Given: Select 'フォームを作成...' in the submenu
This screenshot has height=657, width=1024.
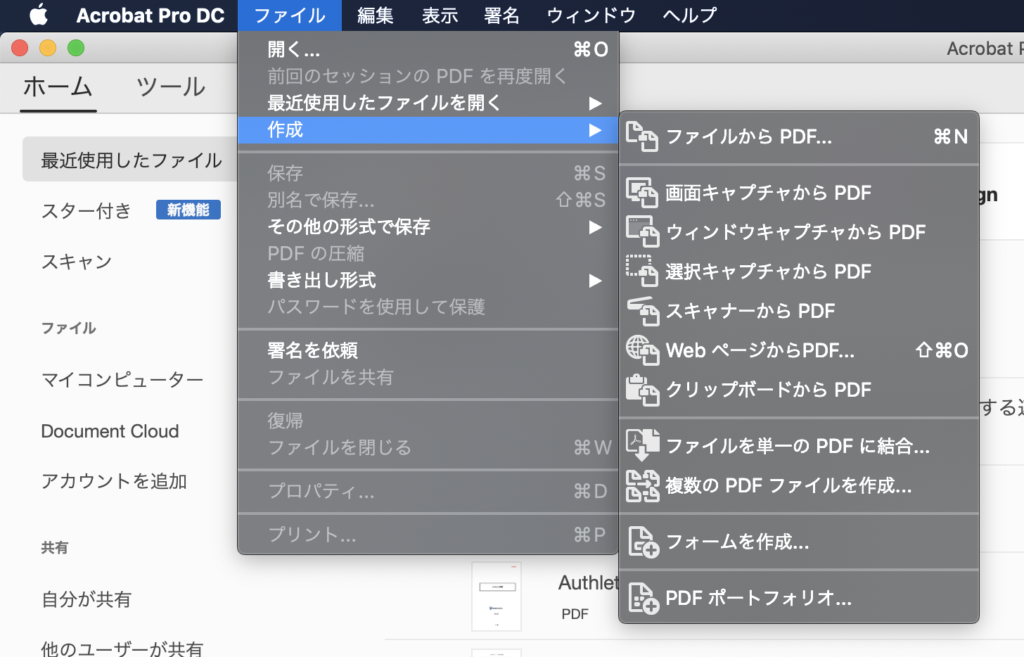Looking at the screenshot, I should click(x=799, y=541).
